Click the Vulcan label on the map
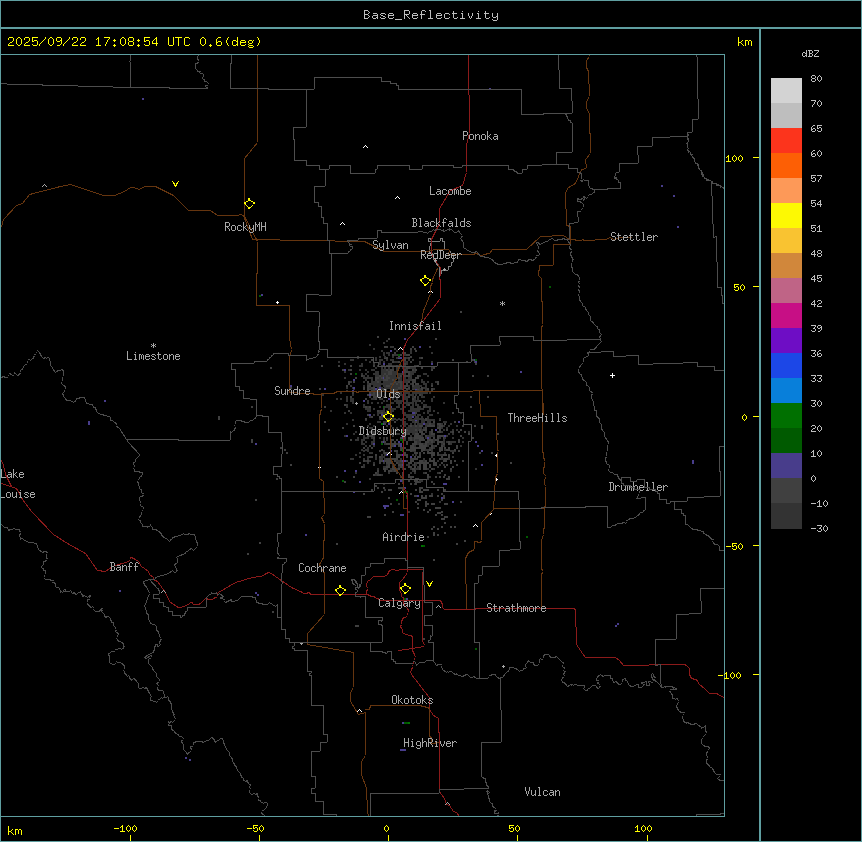This screenshot has height=842, width=862. click(542, 792)
